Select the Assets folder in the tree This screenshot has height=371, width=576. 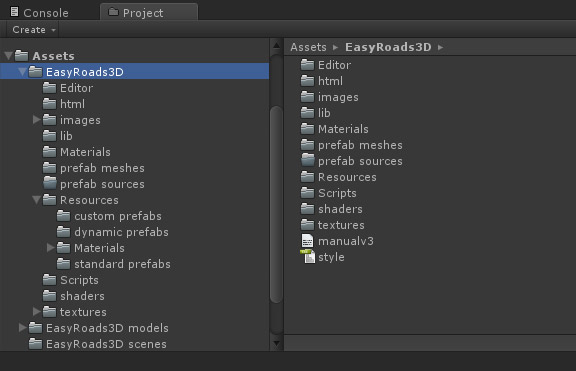[x=53, y=56]
